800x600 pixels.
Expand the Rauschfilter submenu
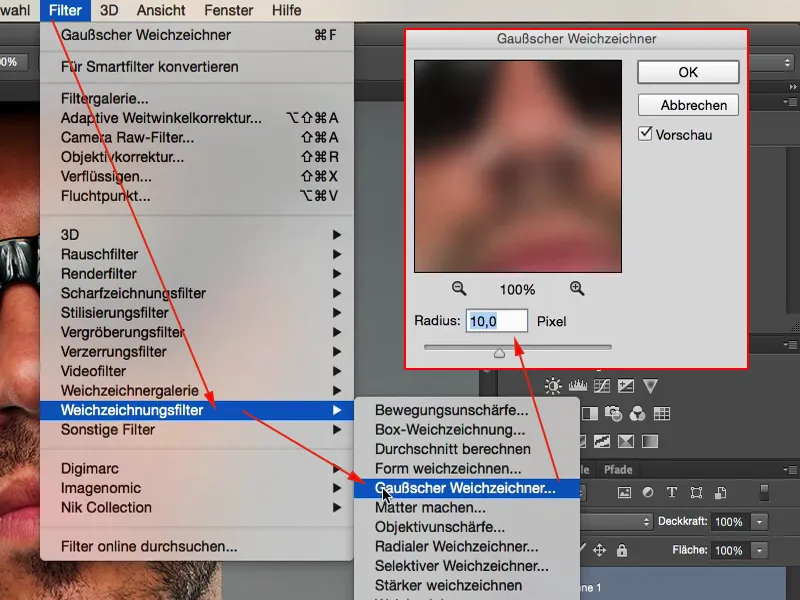click(197, 254)
